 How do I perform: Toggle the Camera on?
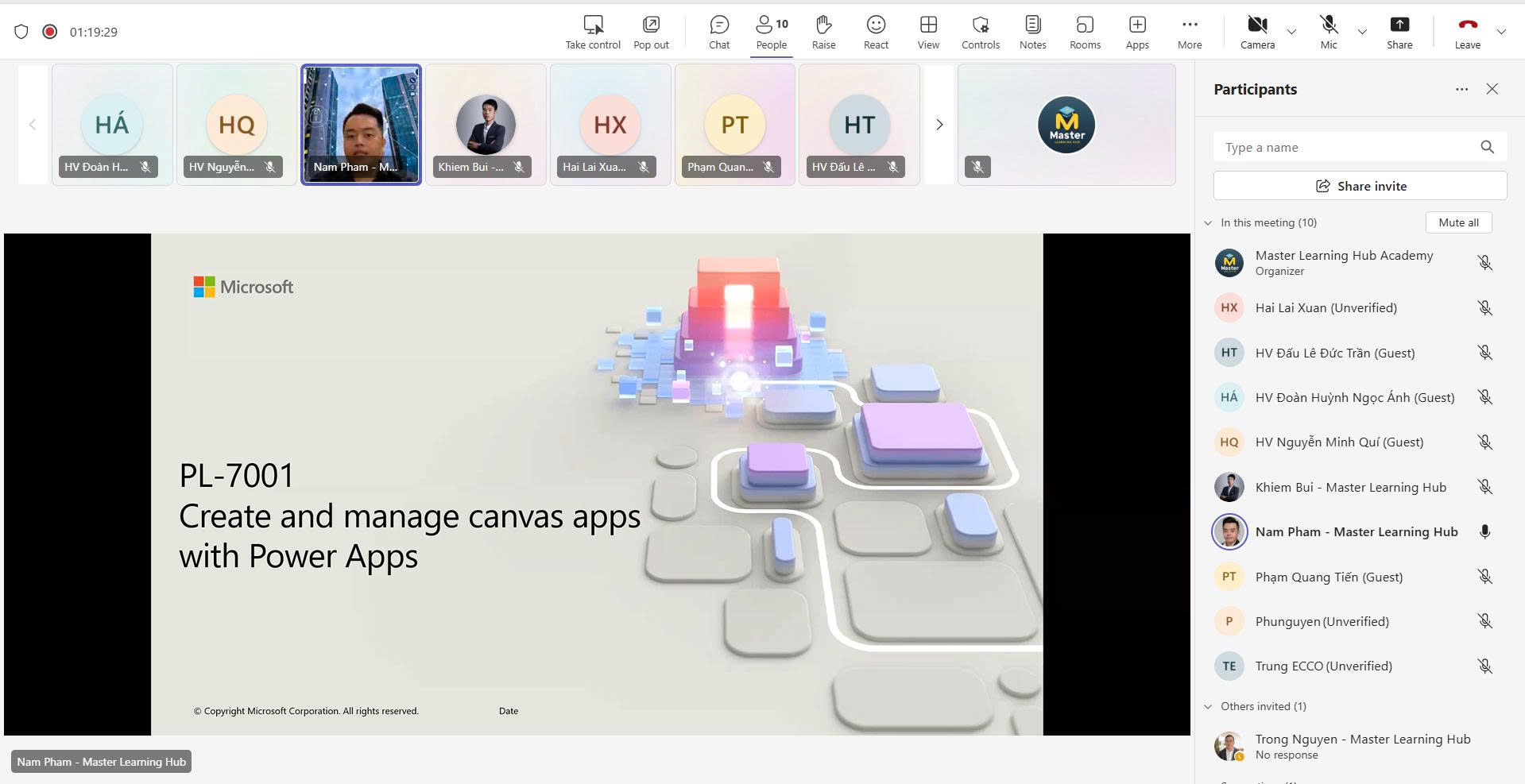pos(1257,32)
